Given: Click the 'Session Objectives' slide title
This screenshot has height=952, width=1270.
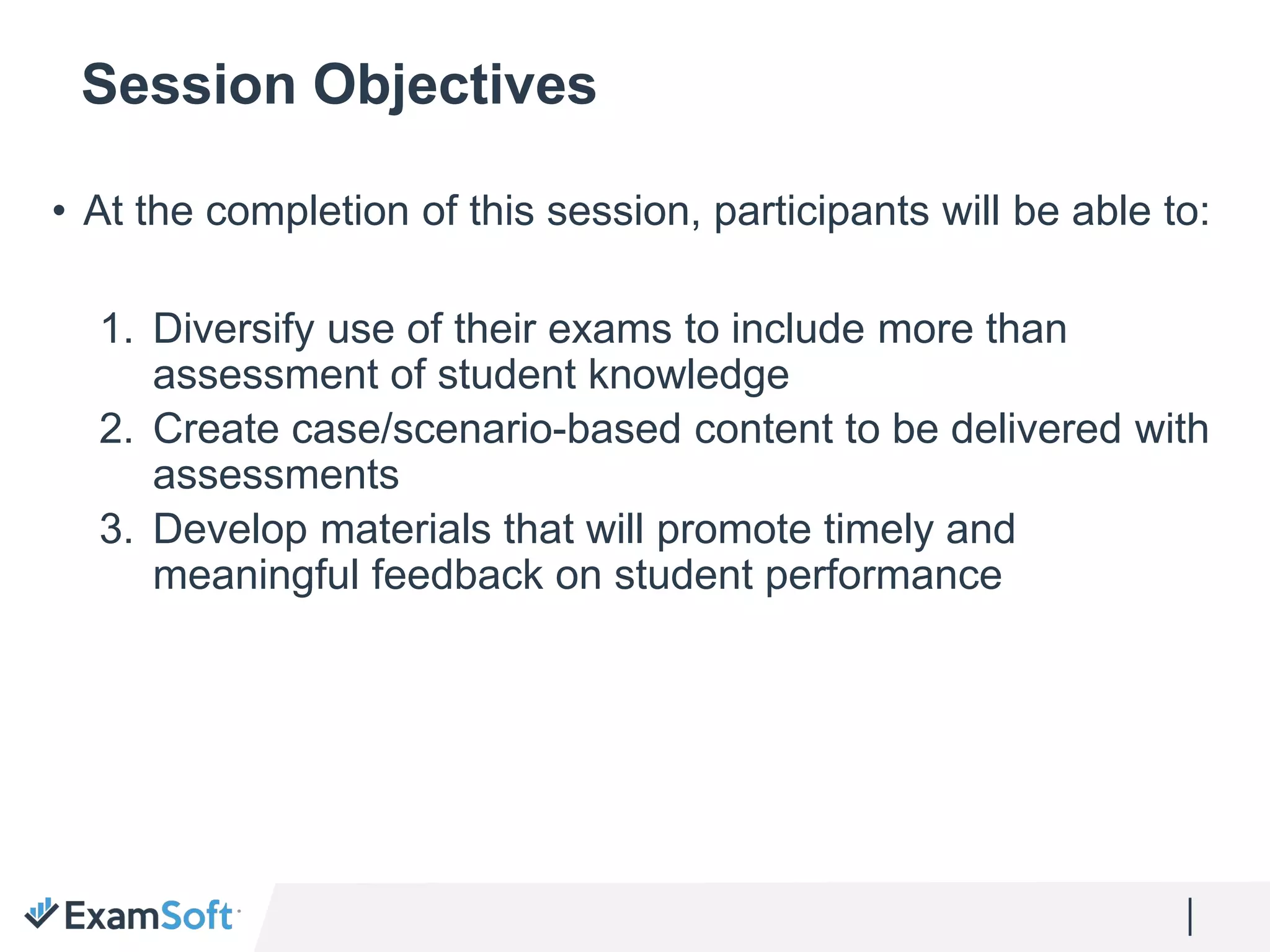Looking at the screenshot, I should (339, 85).
